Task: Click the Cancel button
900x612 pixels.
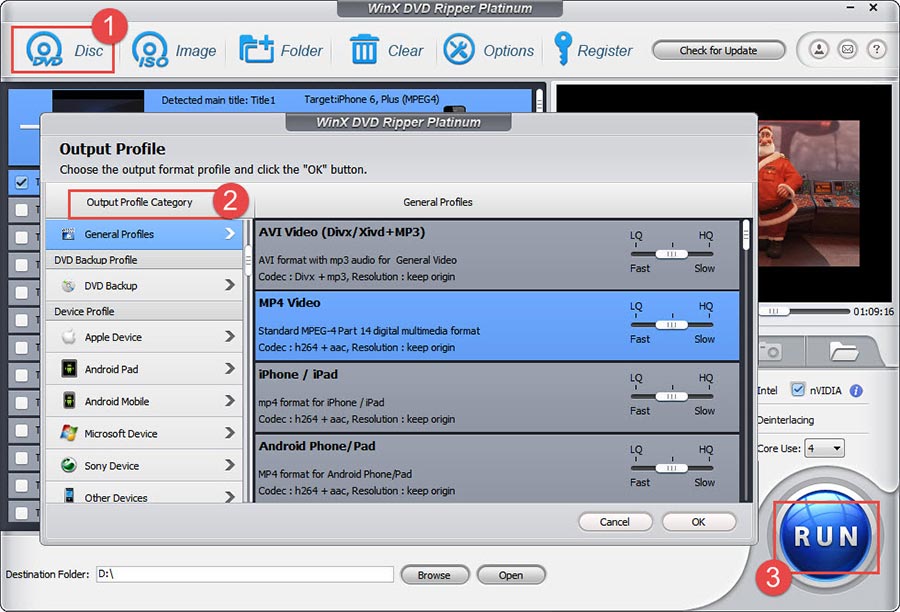Action: pos(615,522)
